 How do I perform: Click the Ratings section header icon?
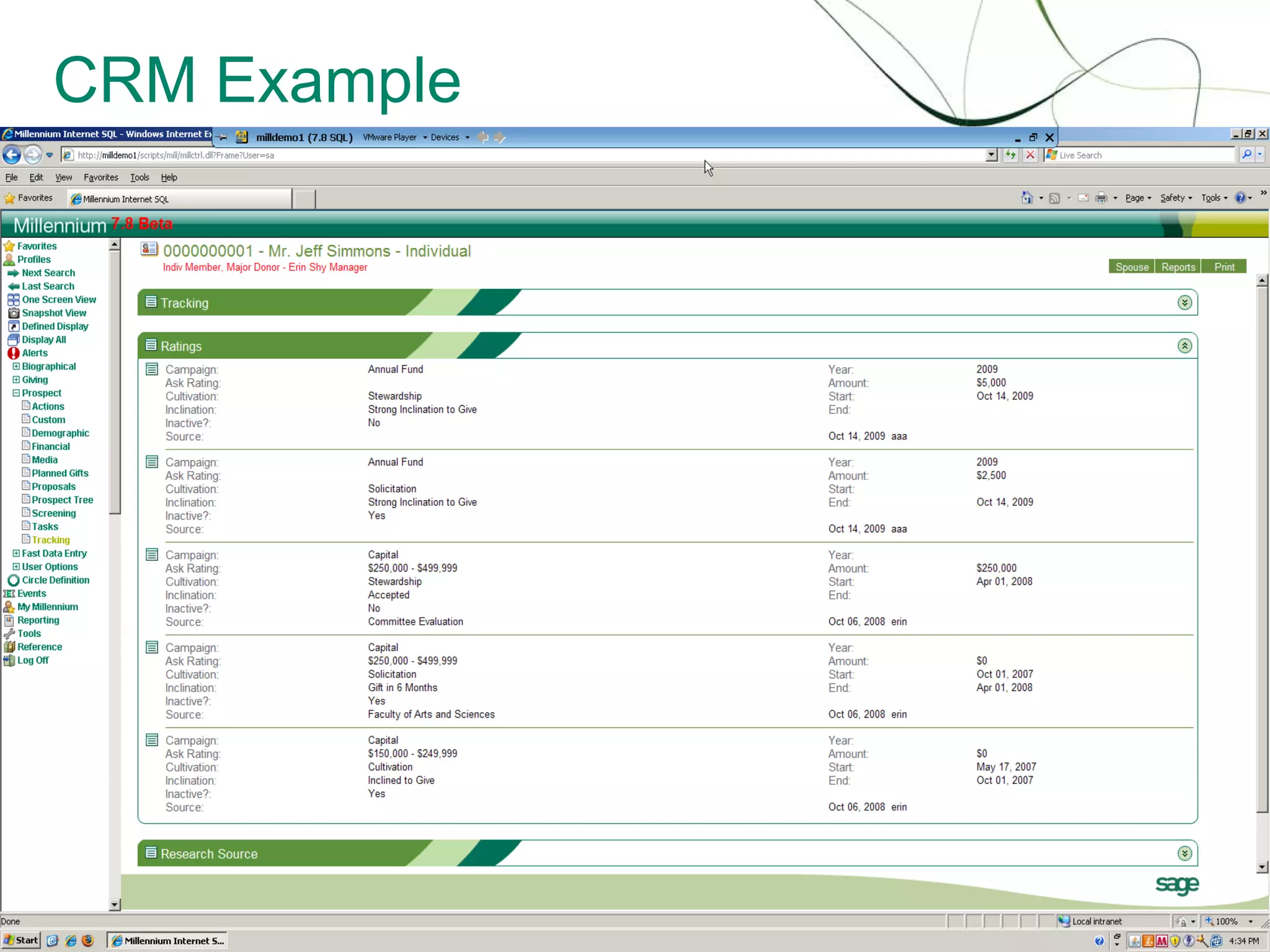tap(151, 345)
